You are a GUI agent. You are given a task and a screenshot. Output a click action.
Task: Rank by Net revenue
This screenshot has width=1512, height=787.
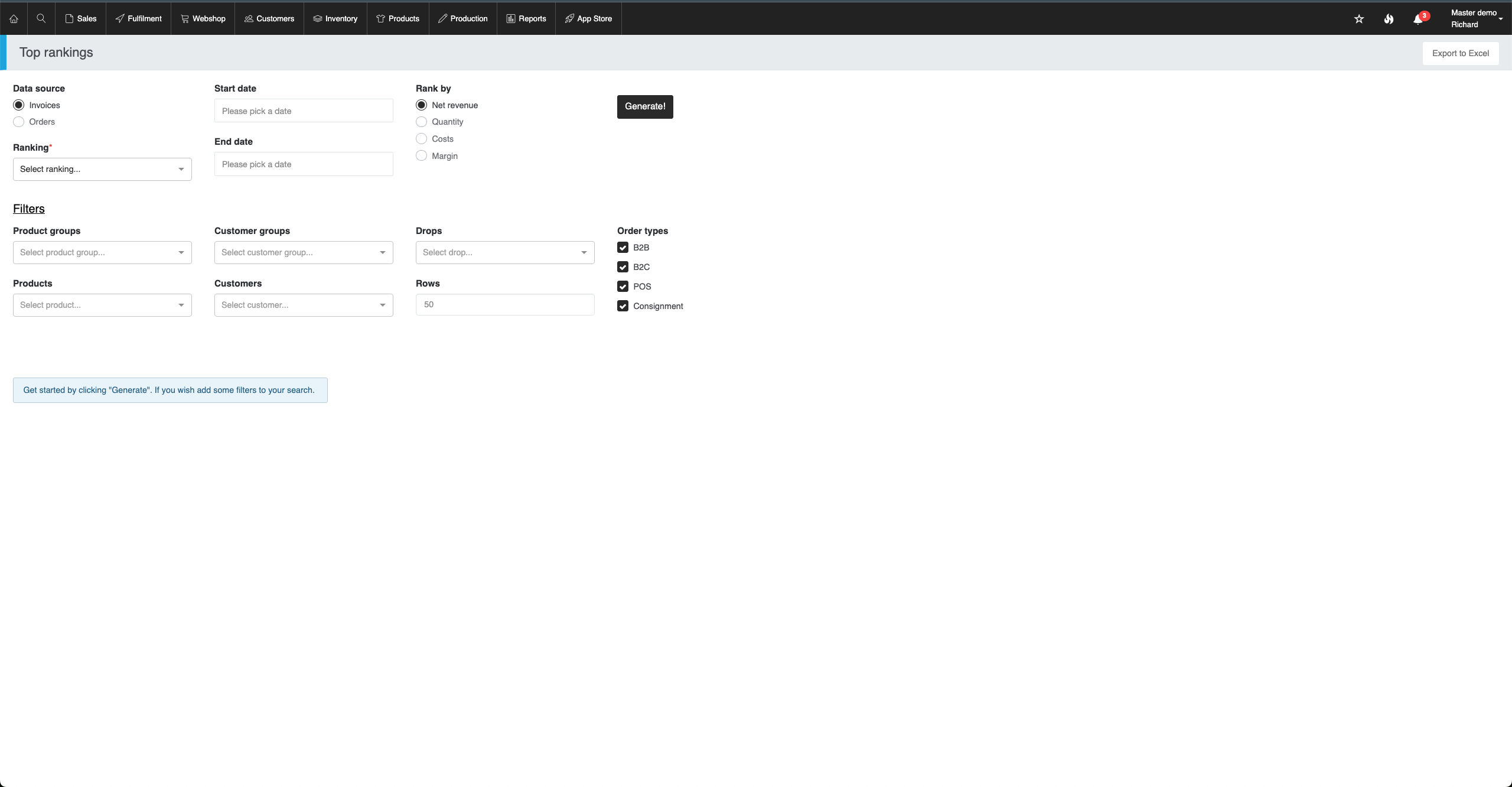pos(421,105)
